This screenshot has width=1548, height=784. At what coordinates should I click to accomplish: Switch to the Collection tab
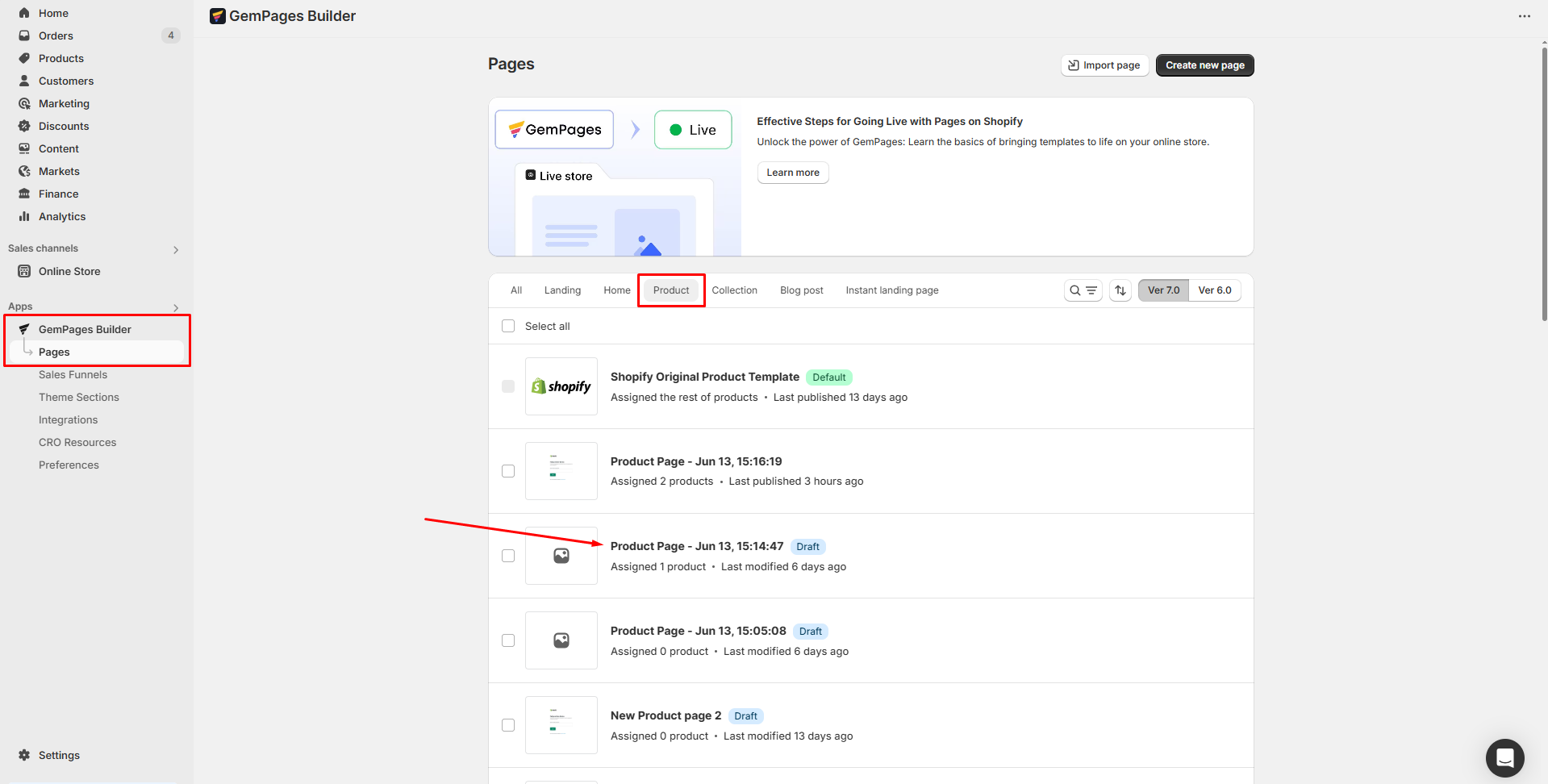pyautogui.click(x=734, y=290)
